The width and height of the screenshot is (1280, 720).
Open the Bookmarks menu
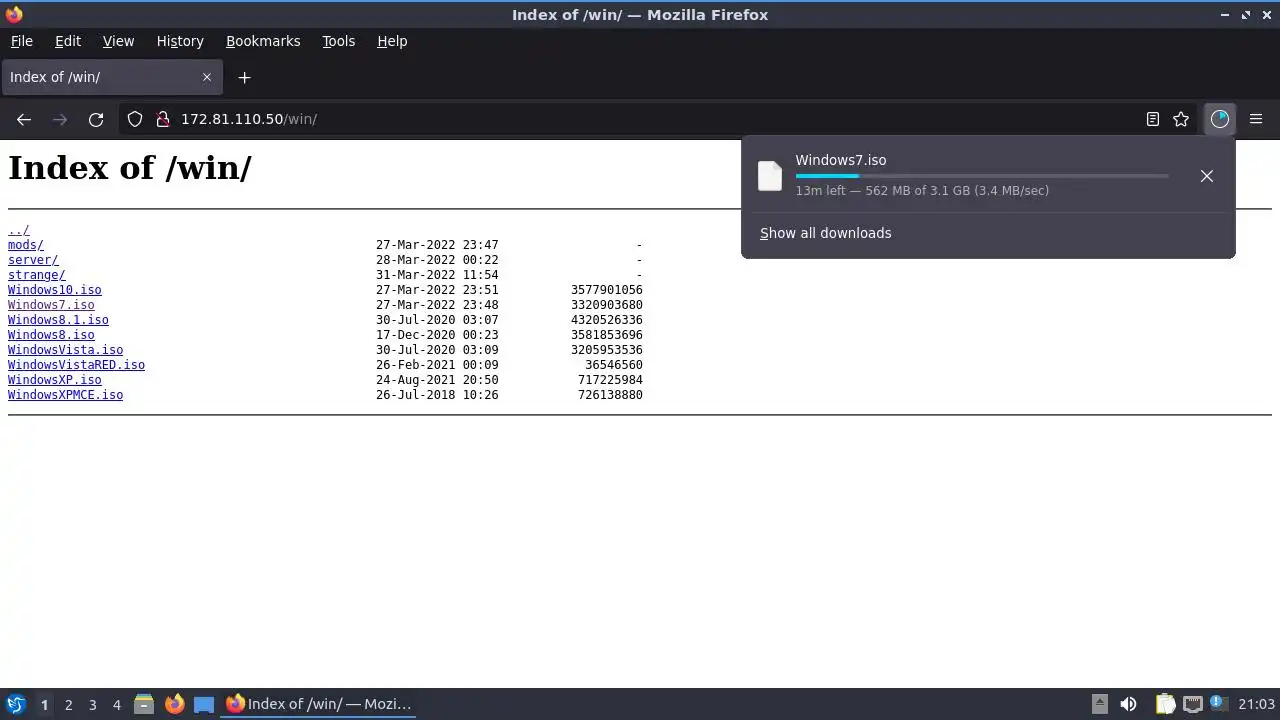tap(263, 41)
